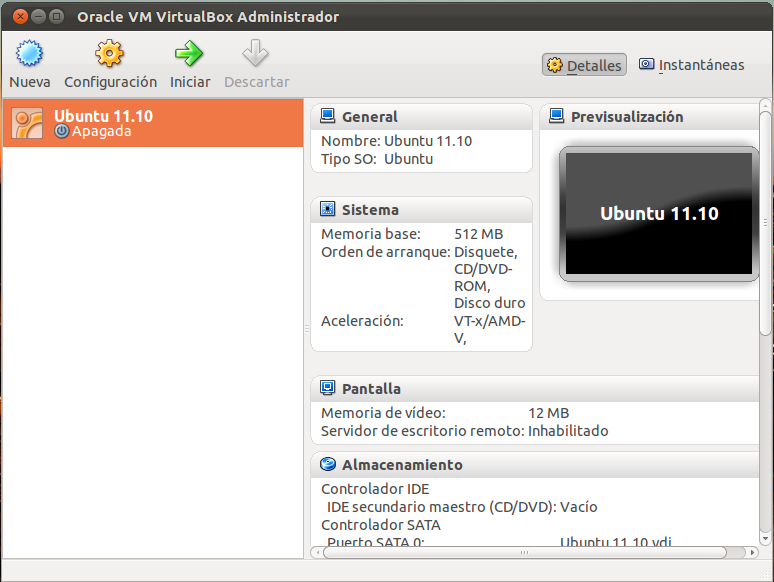Viewport: 774px width, 582px height.
Task: Open Configuración gear icon
Action: point(109,53)
